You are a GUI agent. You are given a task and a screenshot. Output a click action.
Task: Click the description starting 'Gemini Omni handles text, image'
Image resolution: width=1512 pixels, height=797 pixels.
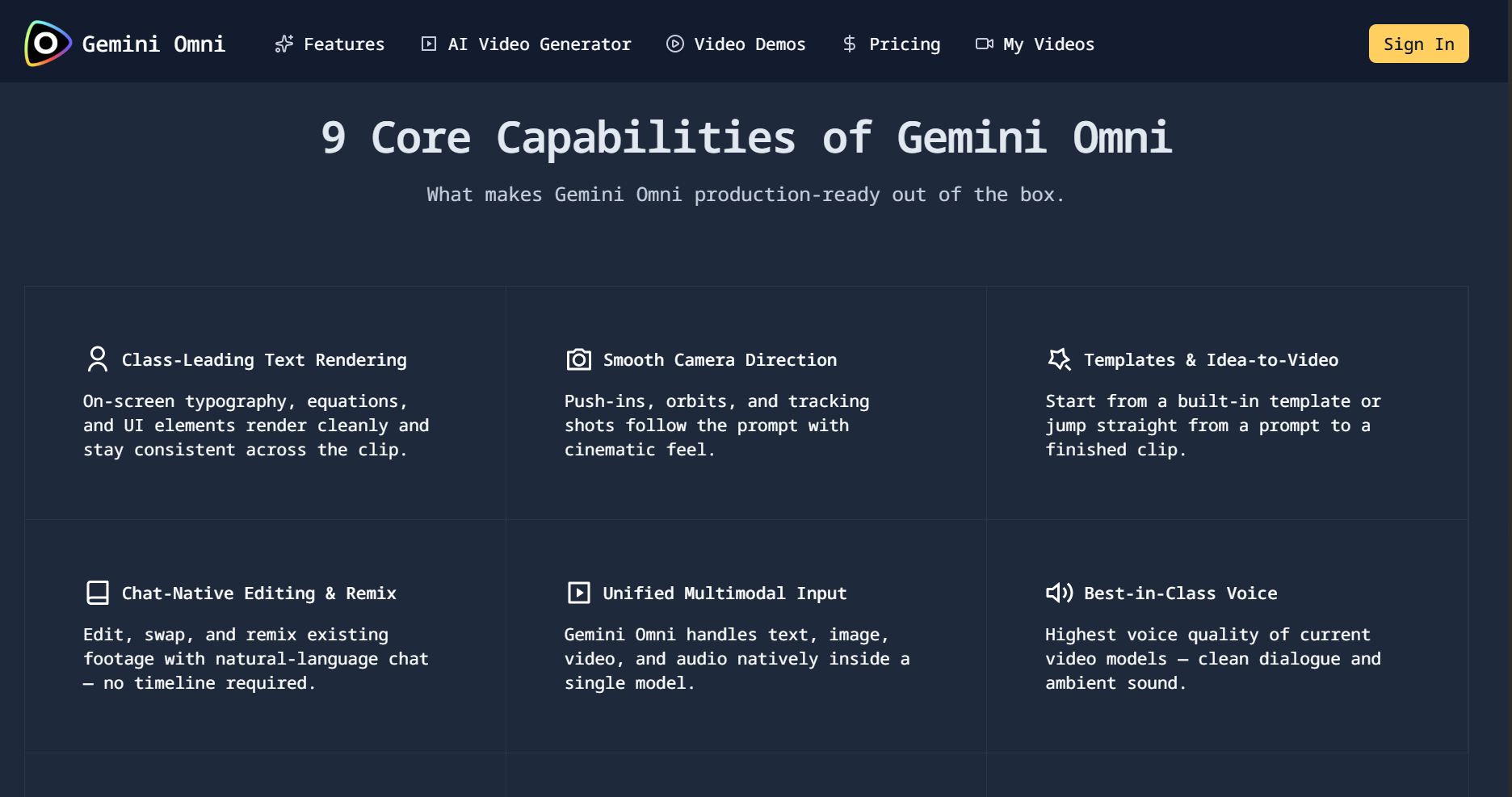point(737,659)
